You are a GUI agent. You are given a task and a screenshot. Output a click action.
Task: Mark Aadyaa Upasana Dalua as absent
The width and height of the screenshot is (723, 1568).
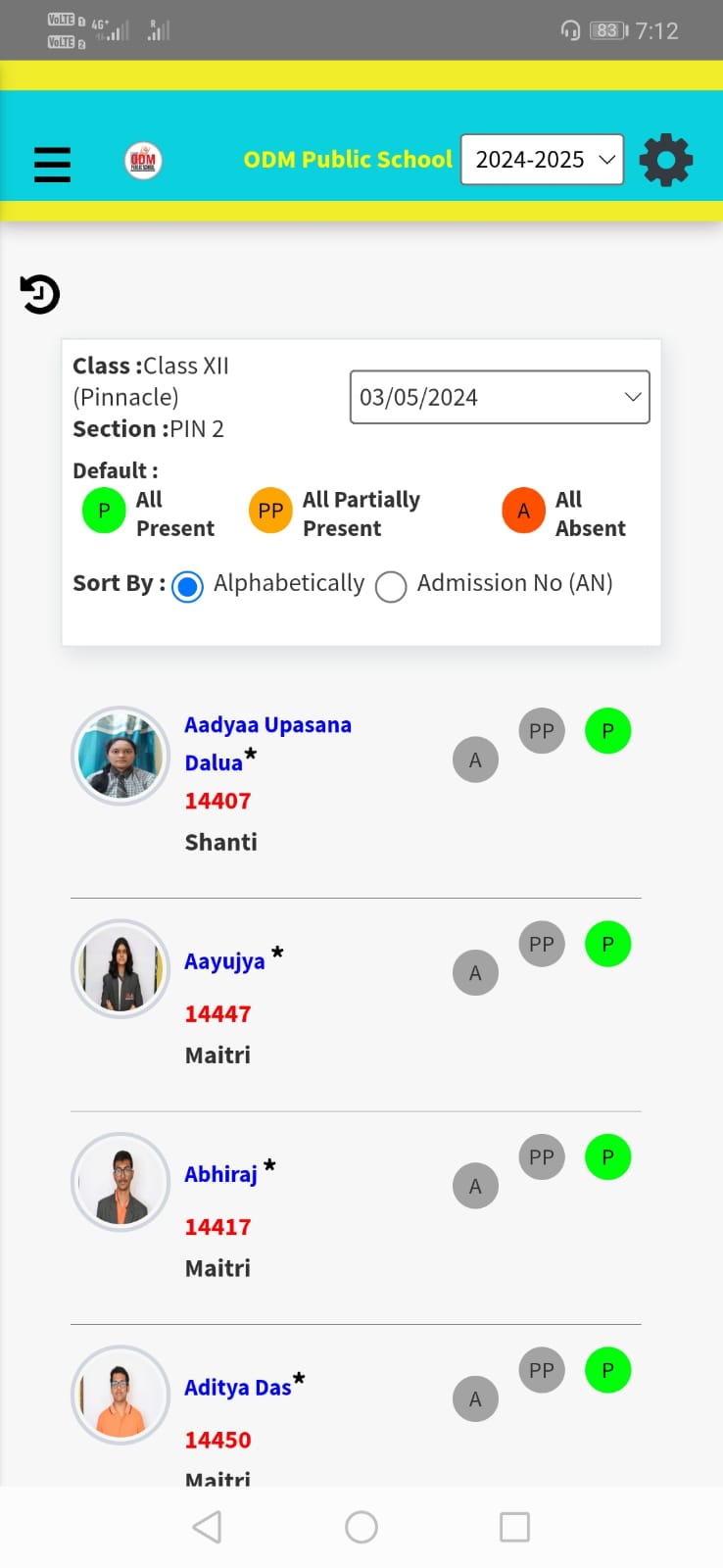[475, 760]
